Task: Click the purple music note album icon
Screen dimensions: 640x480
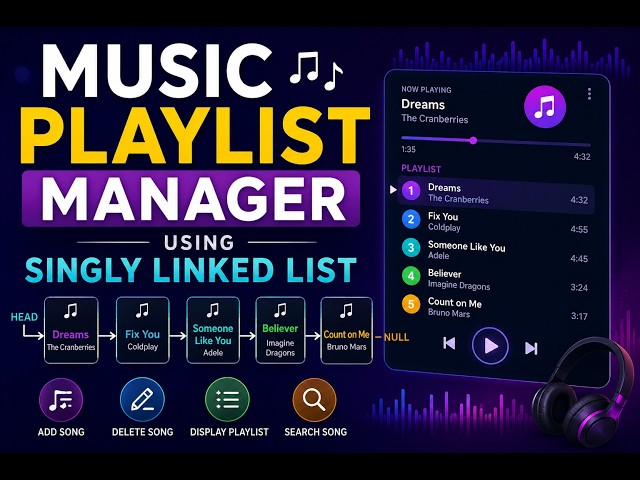Action: coord(545,107)
